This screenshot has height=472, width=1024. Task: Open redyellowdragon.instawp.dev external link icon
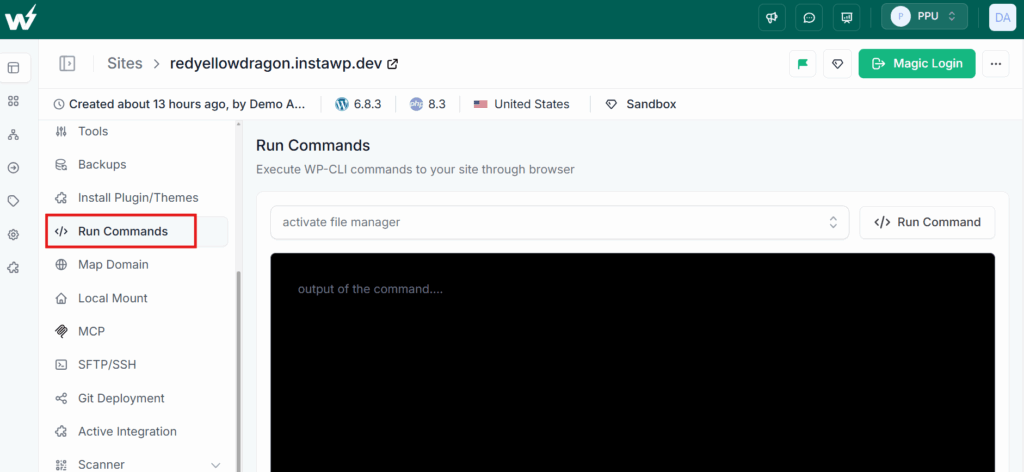click(393, 64)
